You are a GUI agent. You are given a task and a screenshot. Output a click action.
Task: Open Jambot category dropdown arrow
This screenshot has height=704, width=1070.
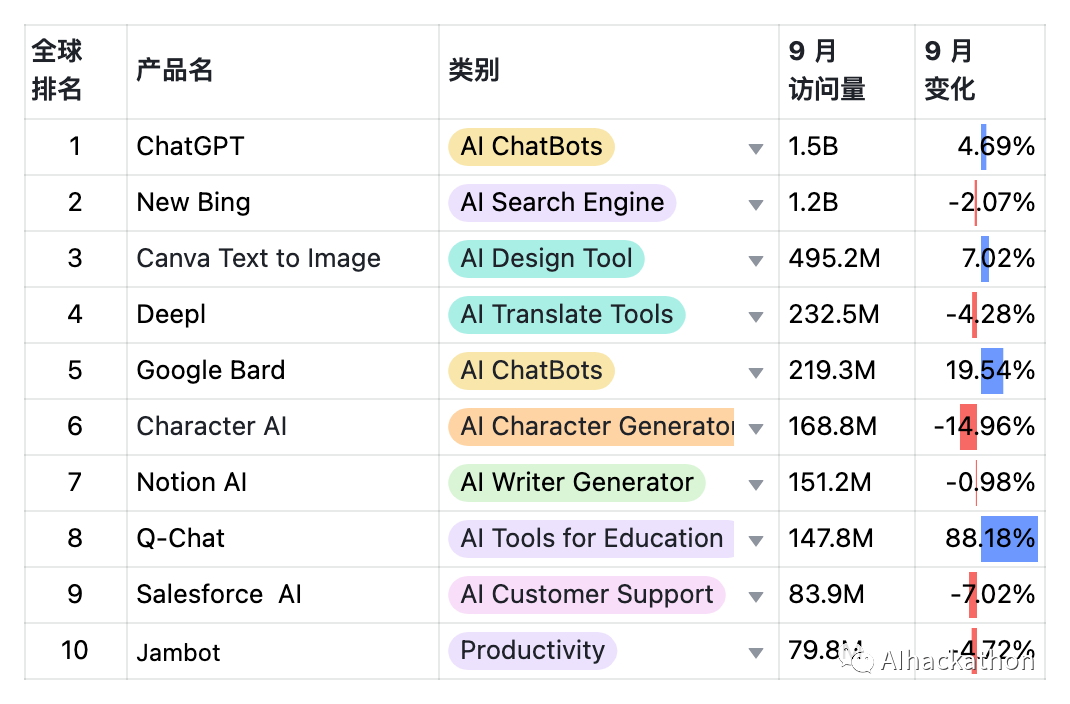[x=756, y=653]
